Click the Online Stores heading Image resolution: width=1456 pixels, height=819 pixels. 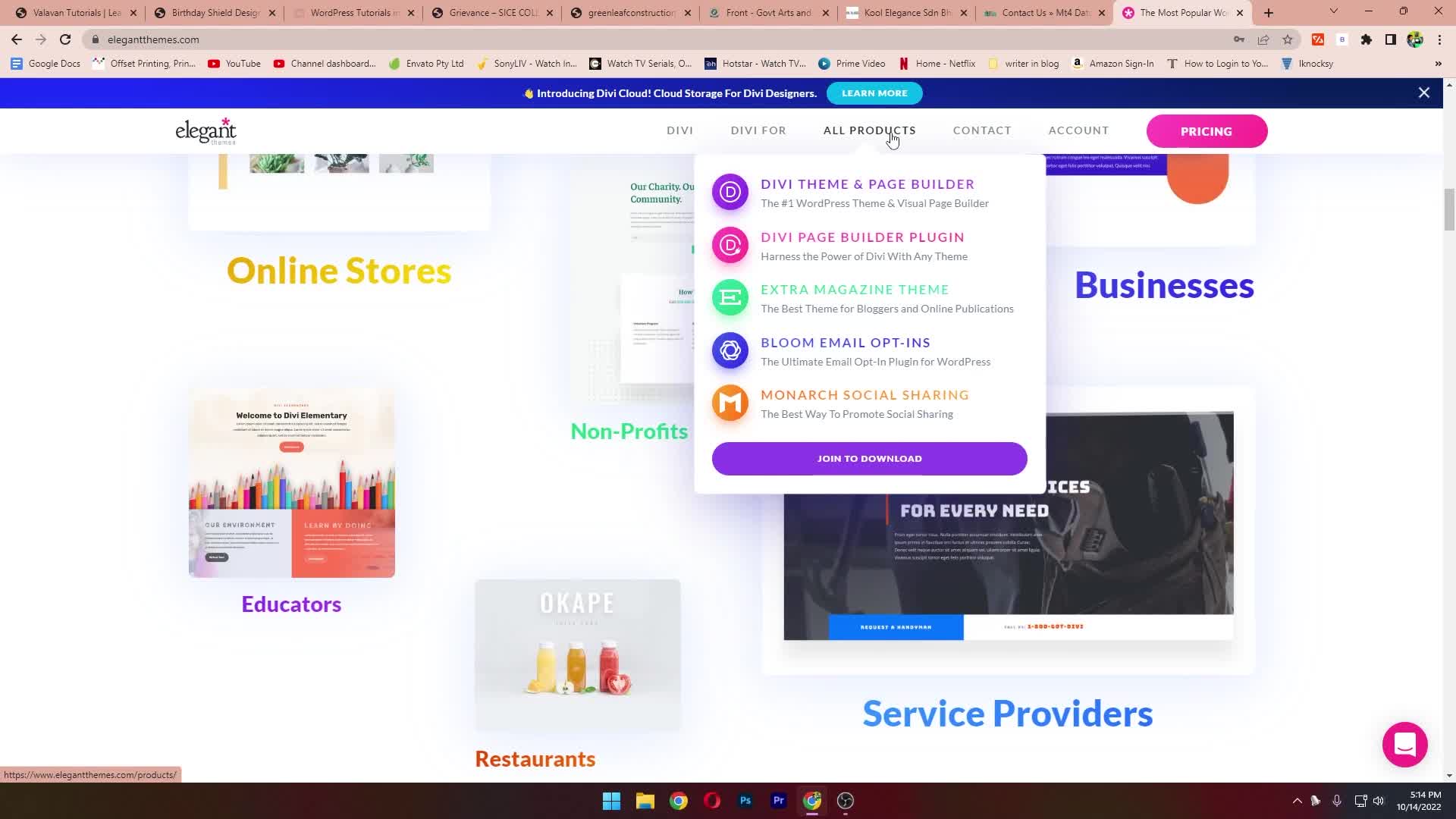[339, 271]
